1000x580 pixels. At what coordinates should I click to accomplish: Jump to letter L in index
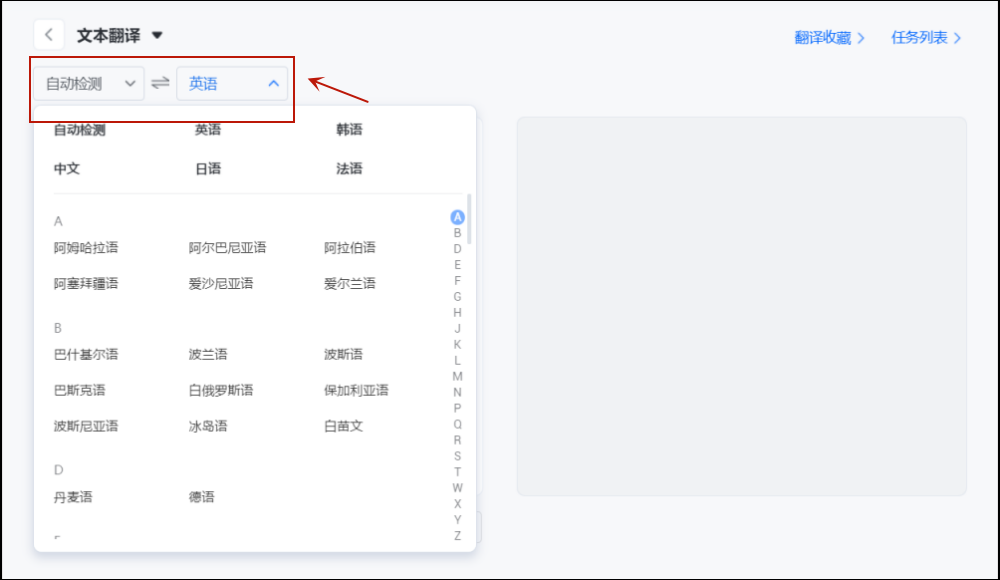coord(457,361)
